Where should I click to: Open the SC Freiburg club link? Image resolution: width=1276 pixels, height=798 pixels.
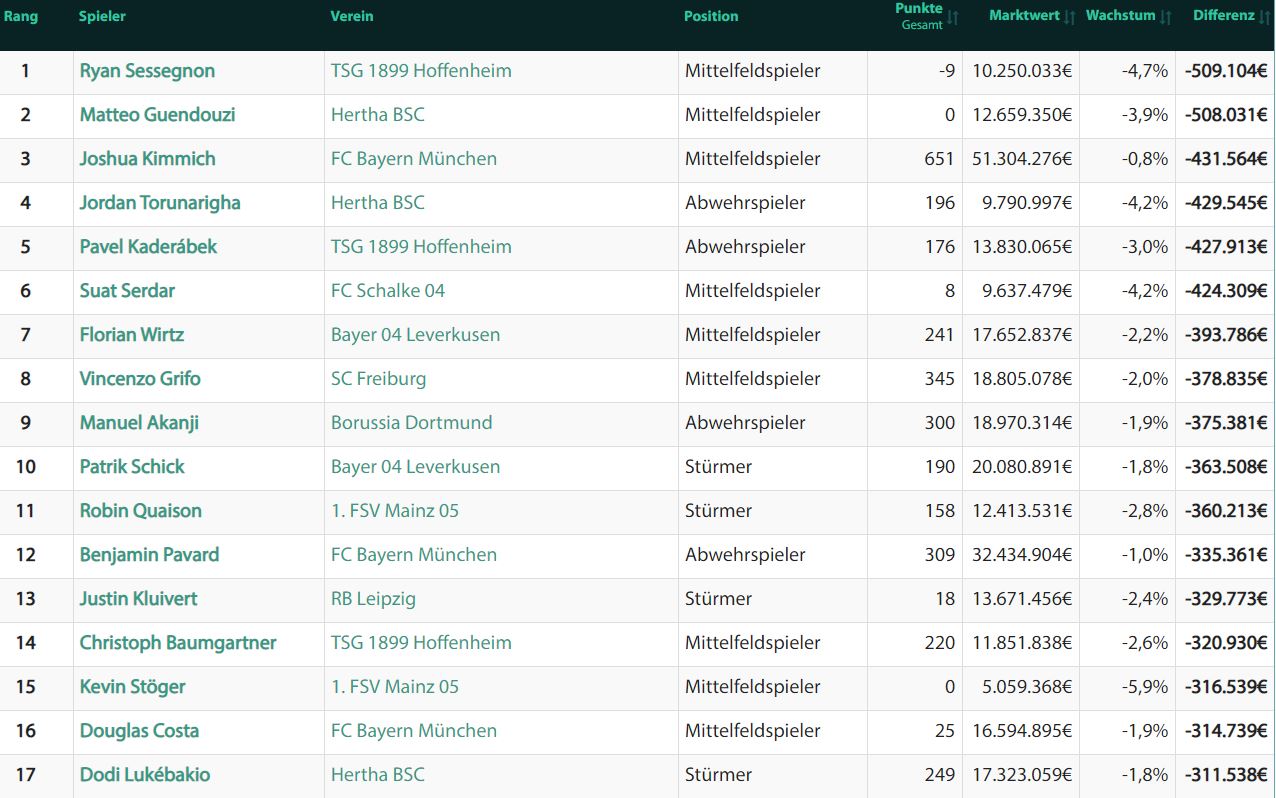[x=378, y=379]
